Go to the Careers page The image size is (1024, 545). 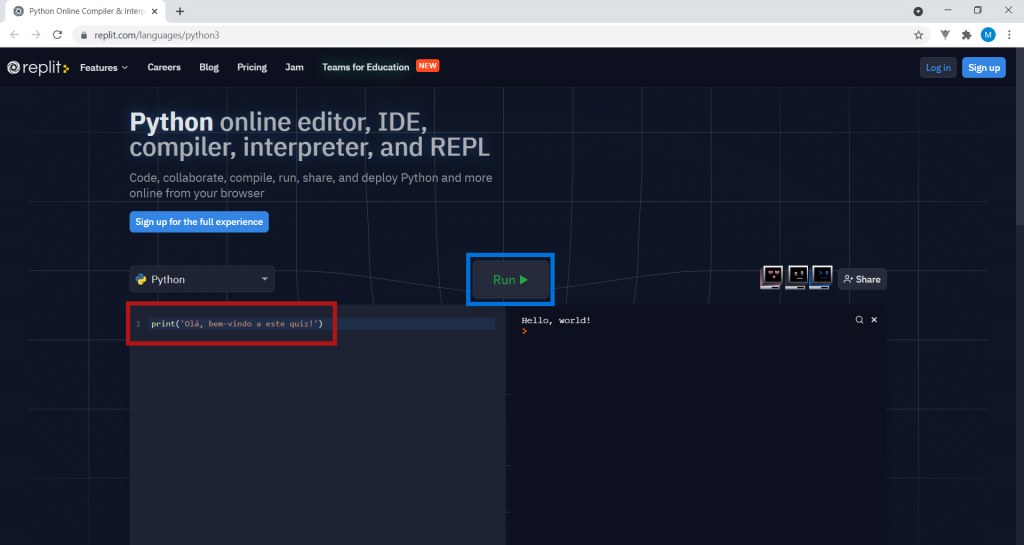tap(164, 67)
